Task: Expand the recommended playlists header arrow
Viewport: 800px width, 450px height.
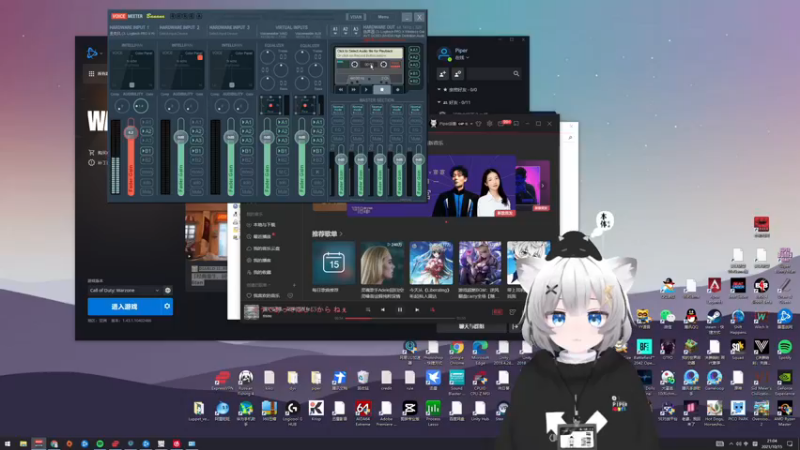Action: click(341, 234)
